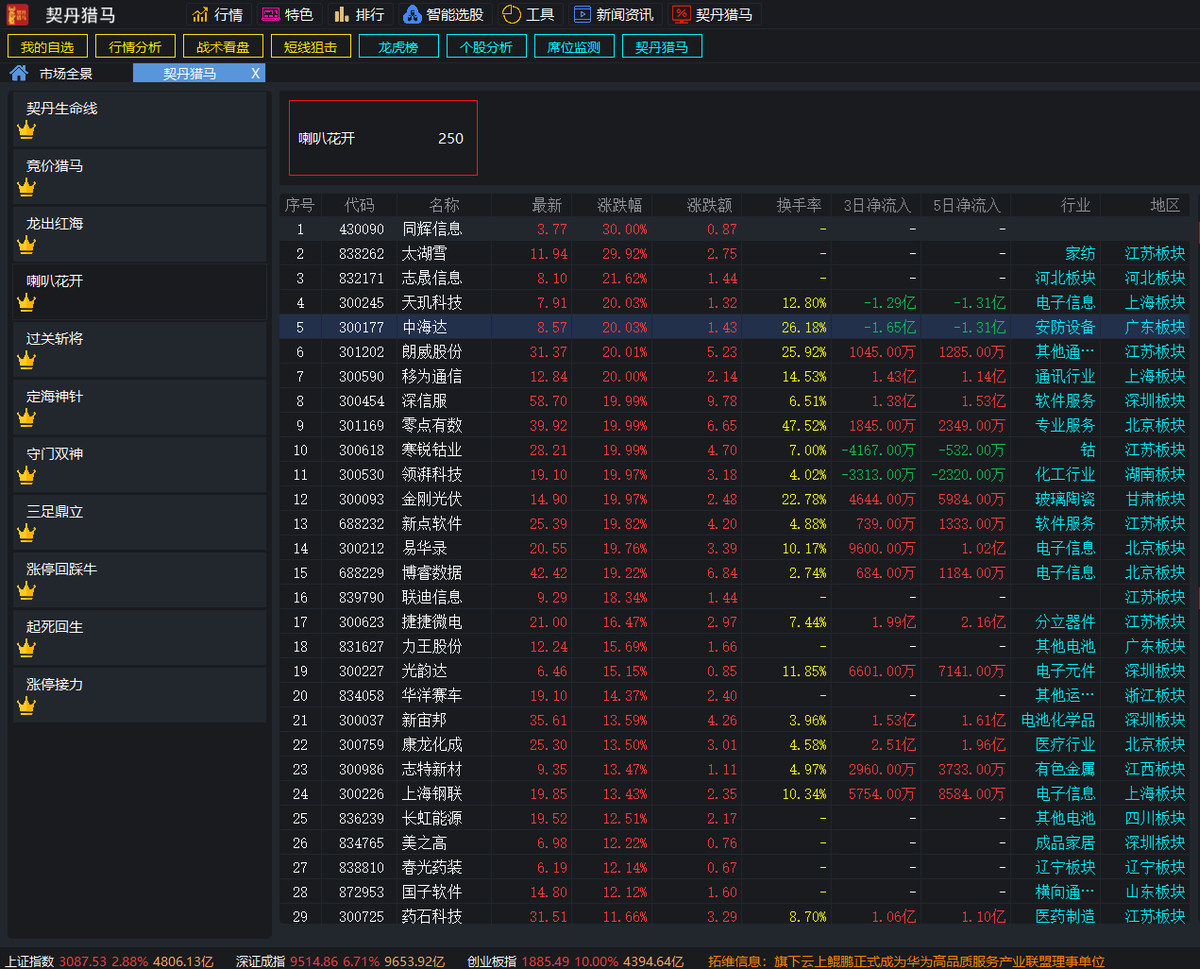Open the 排行 ranking icon
This screenshot has width=1200, height=969.
coord(358,14)
